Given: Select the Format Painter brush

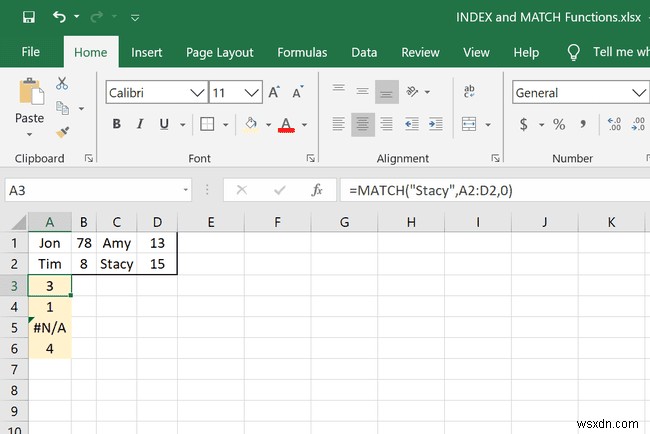Looking at the screenshot, I should [x=63, y=132].
